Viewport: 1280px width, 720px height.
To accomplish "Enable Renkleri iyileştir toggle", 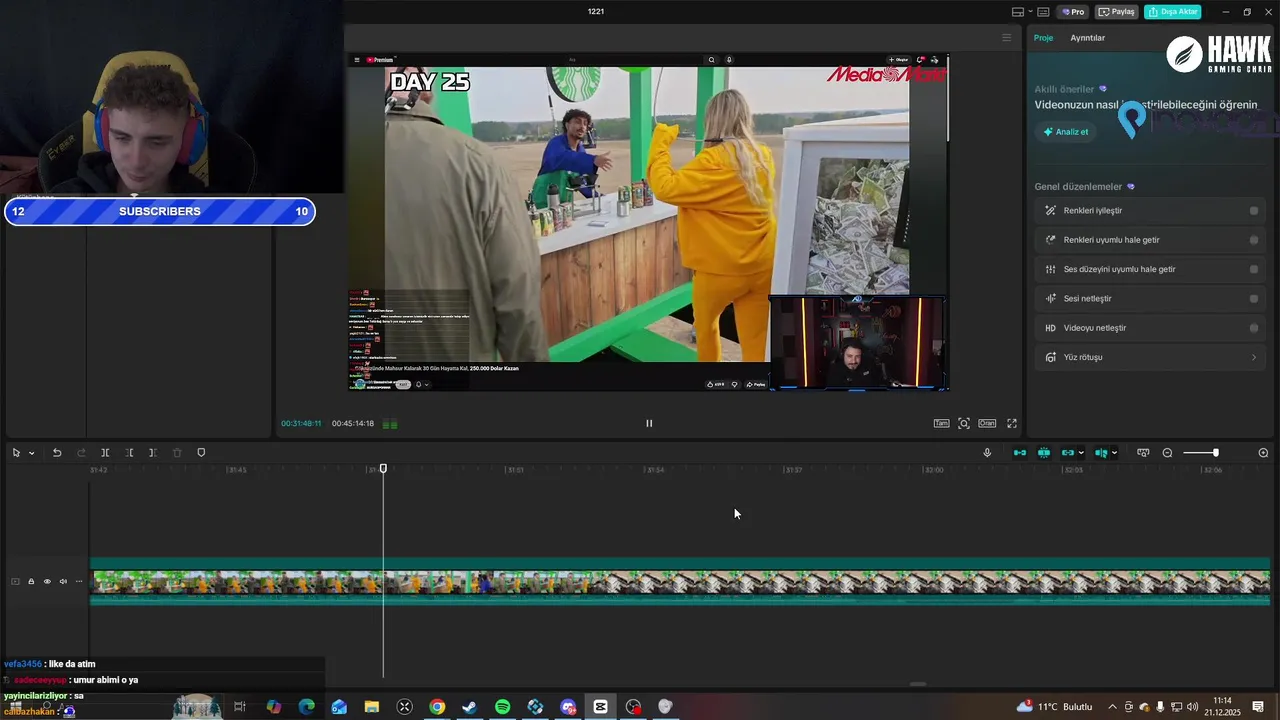I will click(1254, 211).
